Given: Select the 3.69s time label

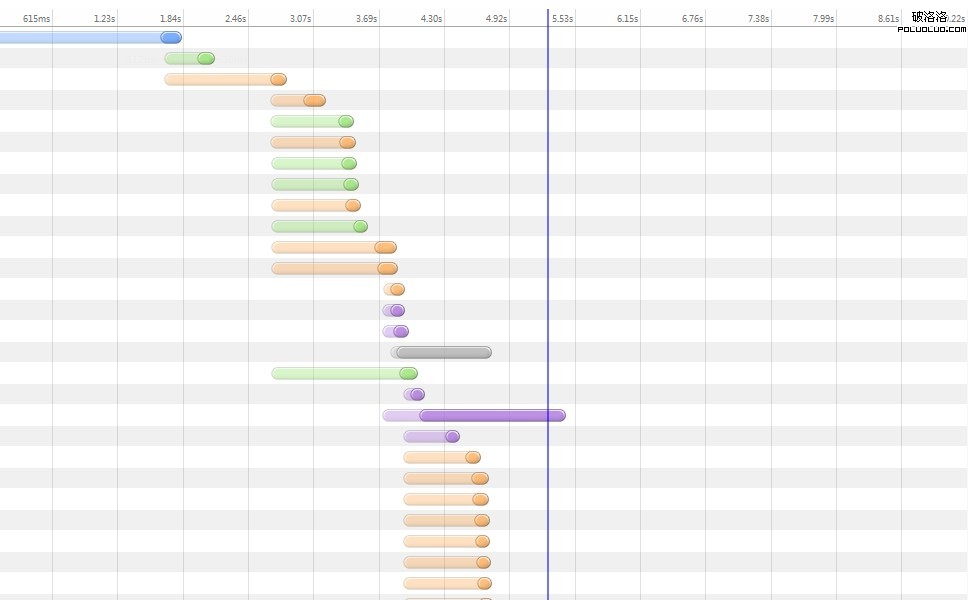Looking at the screenshot, I should 366,19.
